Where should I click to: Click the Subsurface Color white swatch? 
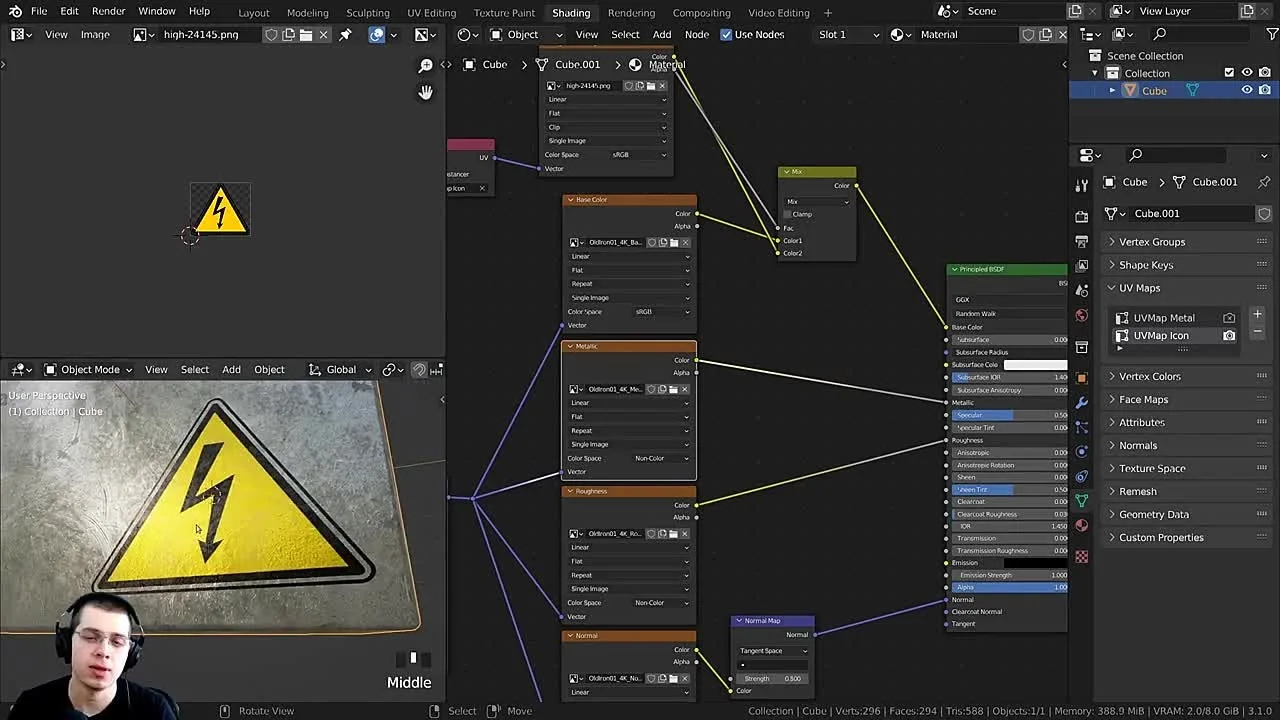[1035, 365]
